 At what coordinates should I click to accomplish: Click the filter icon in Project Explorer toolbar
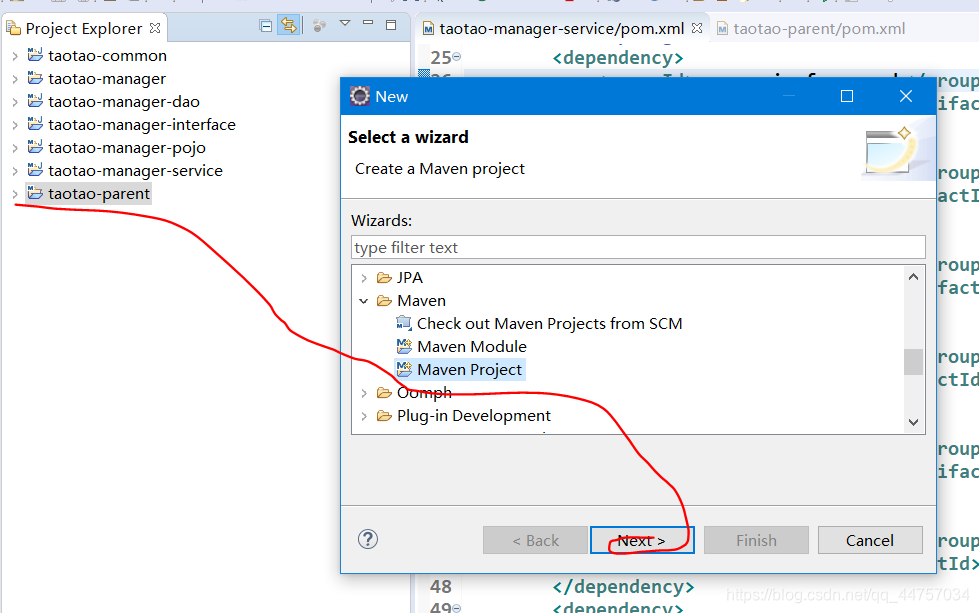coord(319,26)
